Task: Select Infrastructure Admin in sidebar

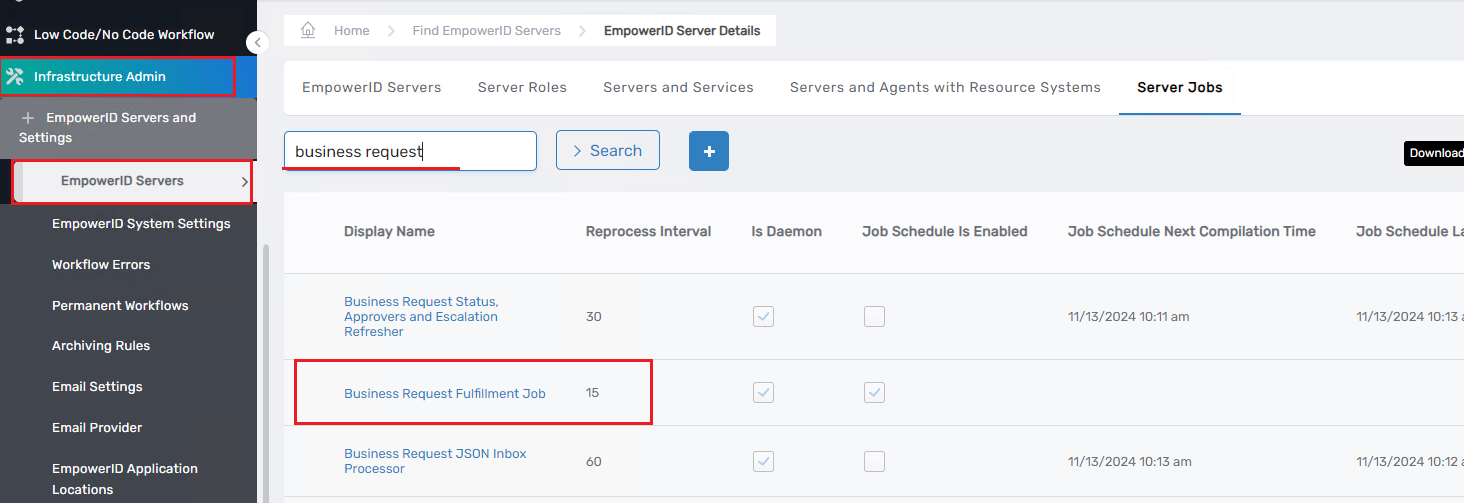Action: click(x=118, y=77)
